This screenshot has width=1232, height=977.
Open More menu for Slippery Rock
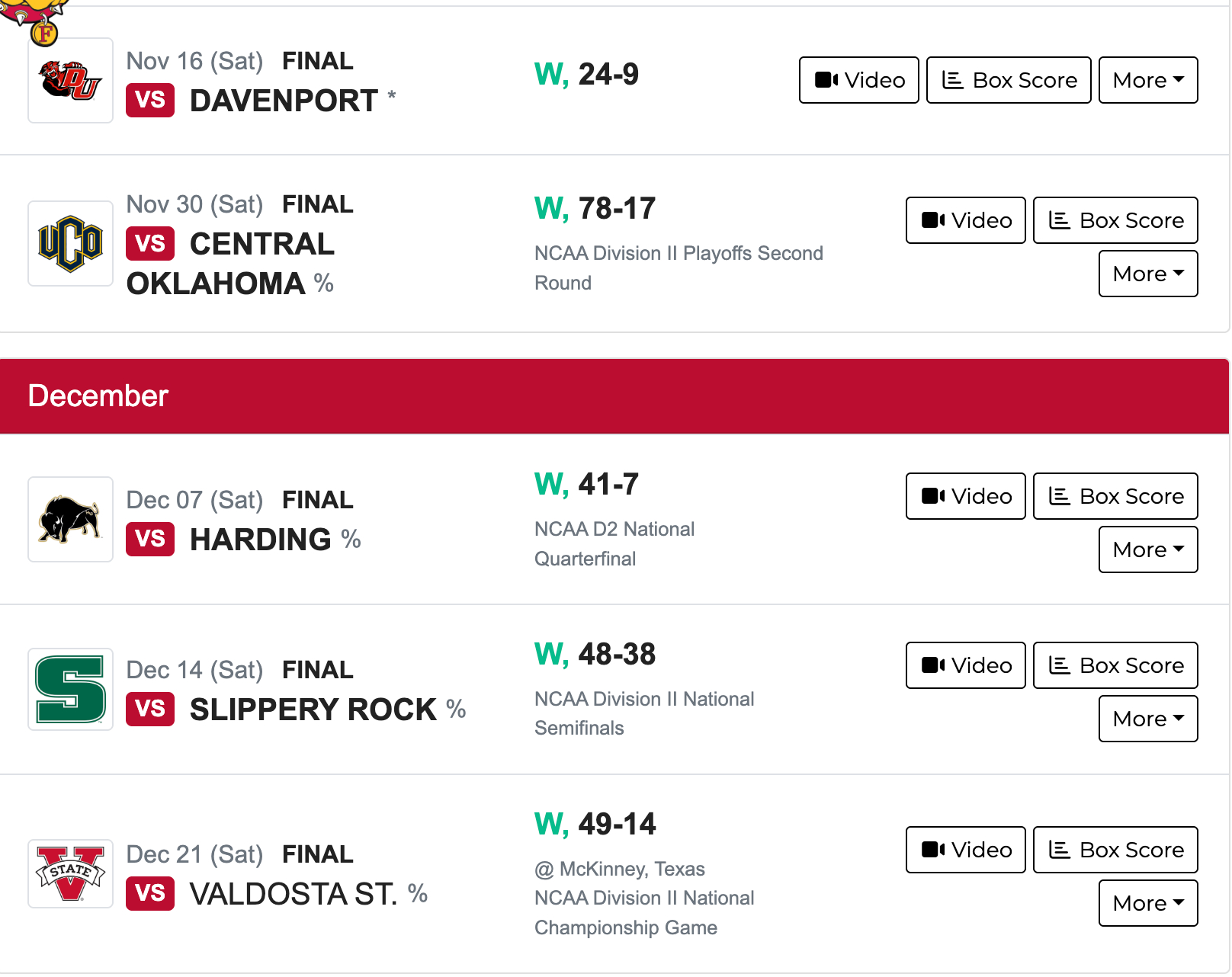(1147, 719)
